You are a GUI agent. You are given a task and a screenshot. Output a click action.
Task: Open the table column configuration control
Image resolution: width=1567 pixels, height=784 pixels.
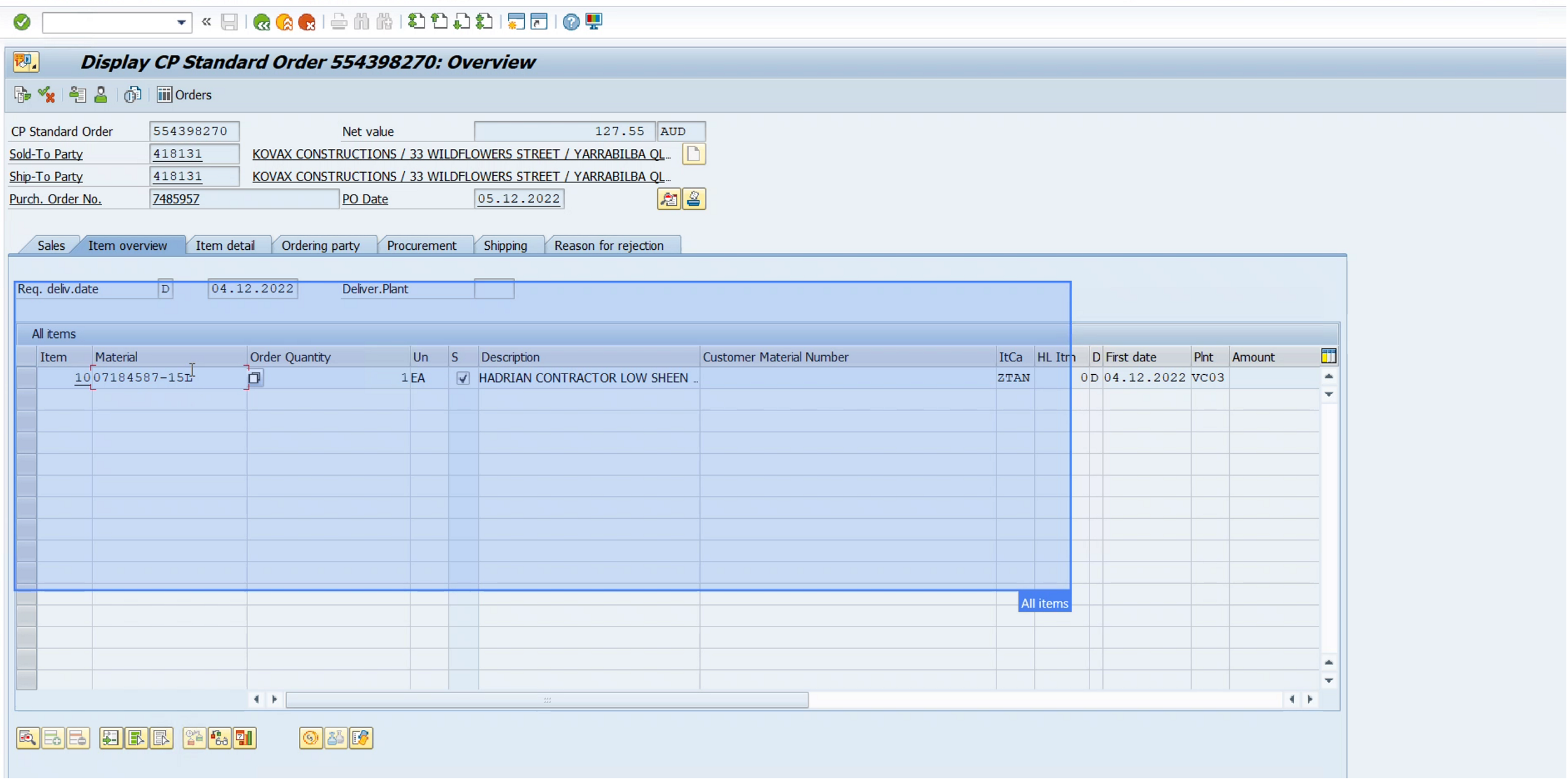point(1329,356)
